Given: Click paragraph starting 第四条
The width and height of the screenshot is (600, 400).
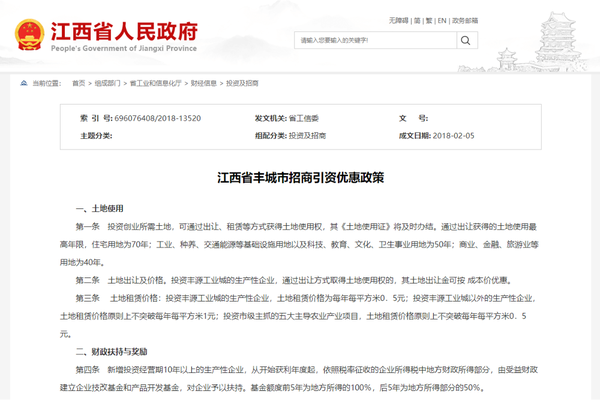Looking at the screenshot, I should point(299,379).
